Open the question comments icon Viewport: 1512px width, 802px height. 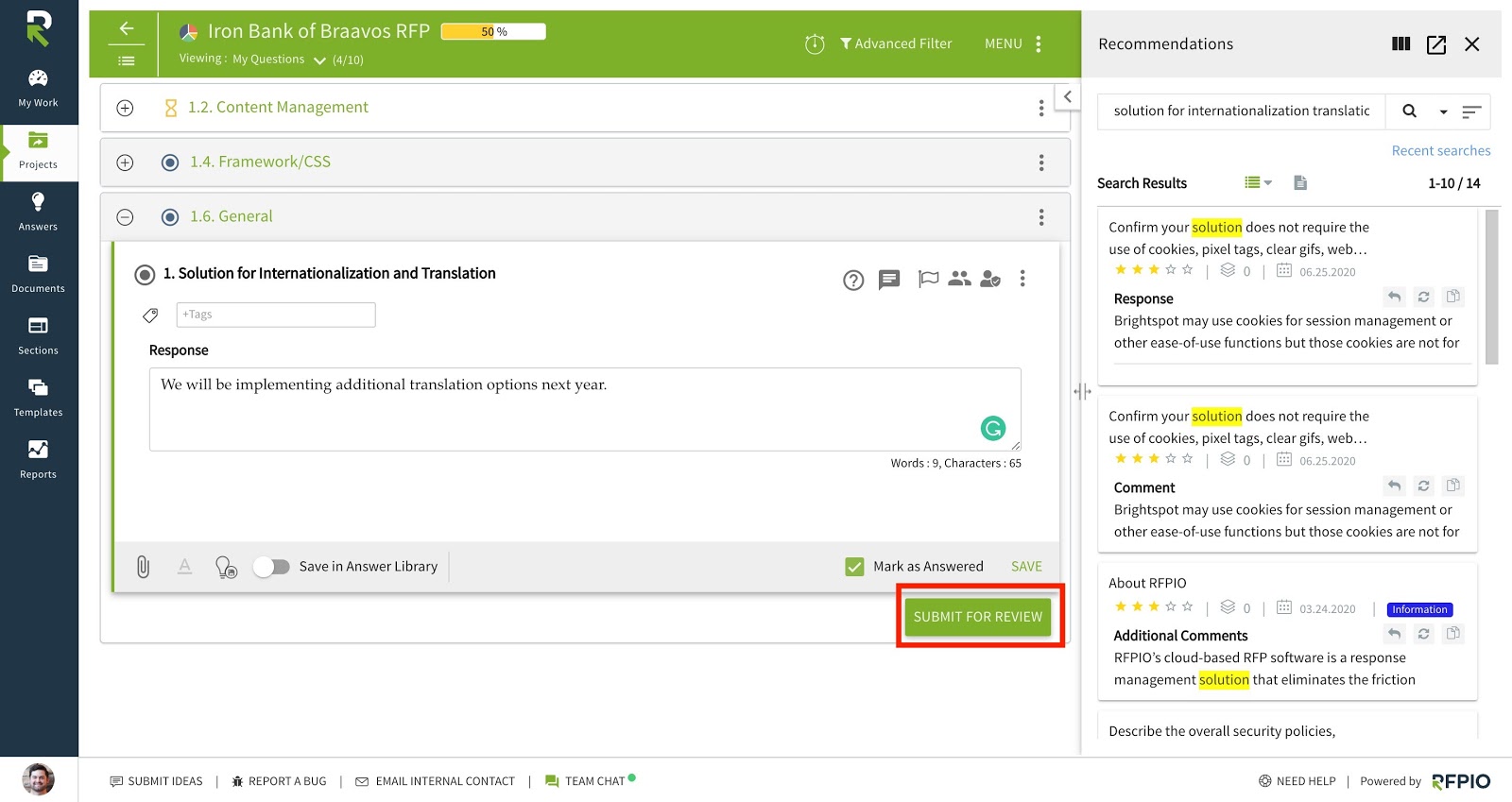click(889, 280)
